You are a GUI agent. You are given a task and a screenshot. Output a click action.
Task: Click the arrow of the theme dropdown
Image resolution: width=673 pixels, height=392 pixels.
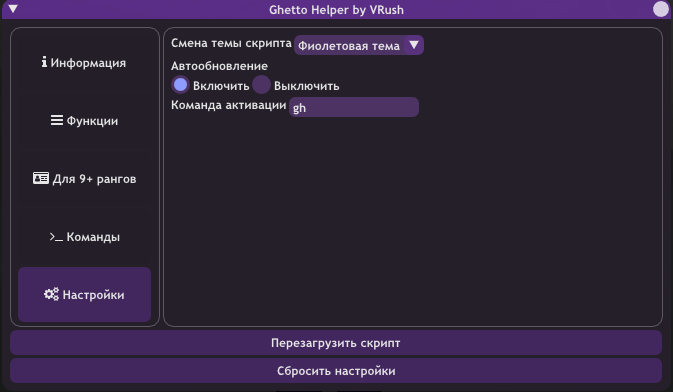[414, 45]
